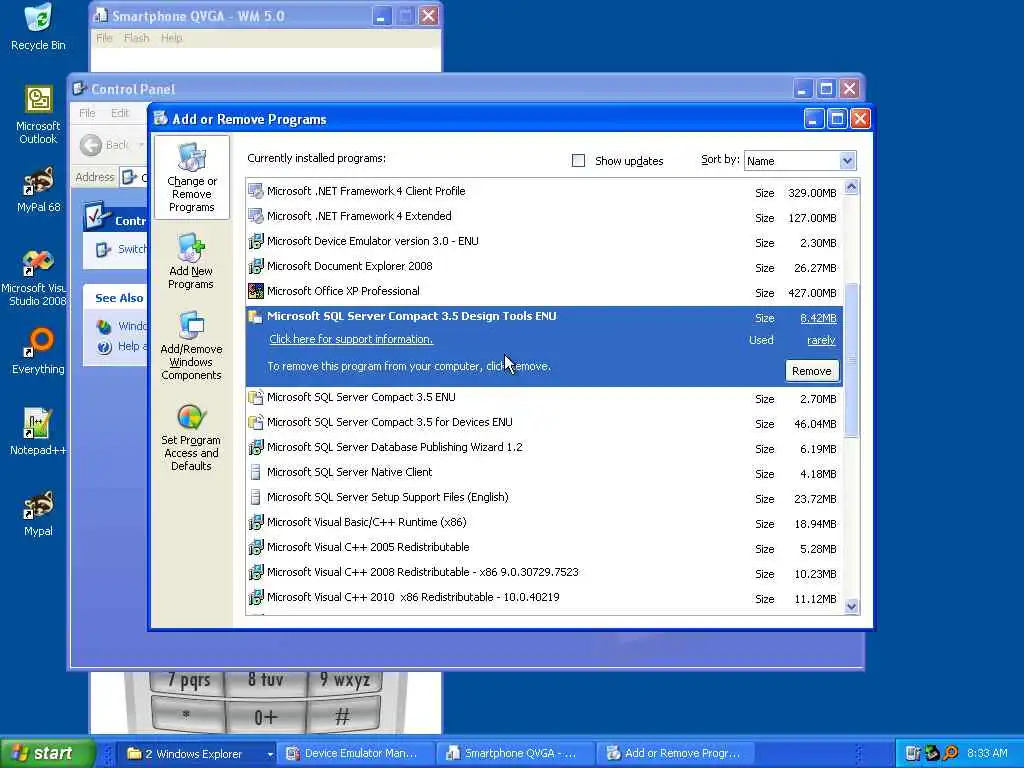Open Mypal desktop shortcut
Image resolution: width=1024 pixels, height=768 pixels.
(38, 513)
